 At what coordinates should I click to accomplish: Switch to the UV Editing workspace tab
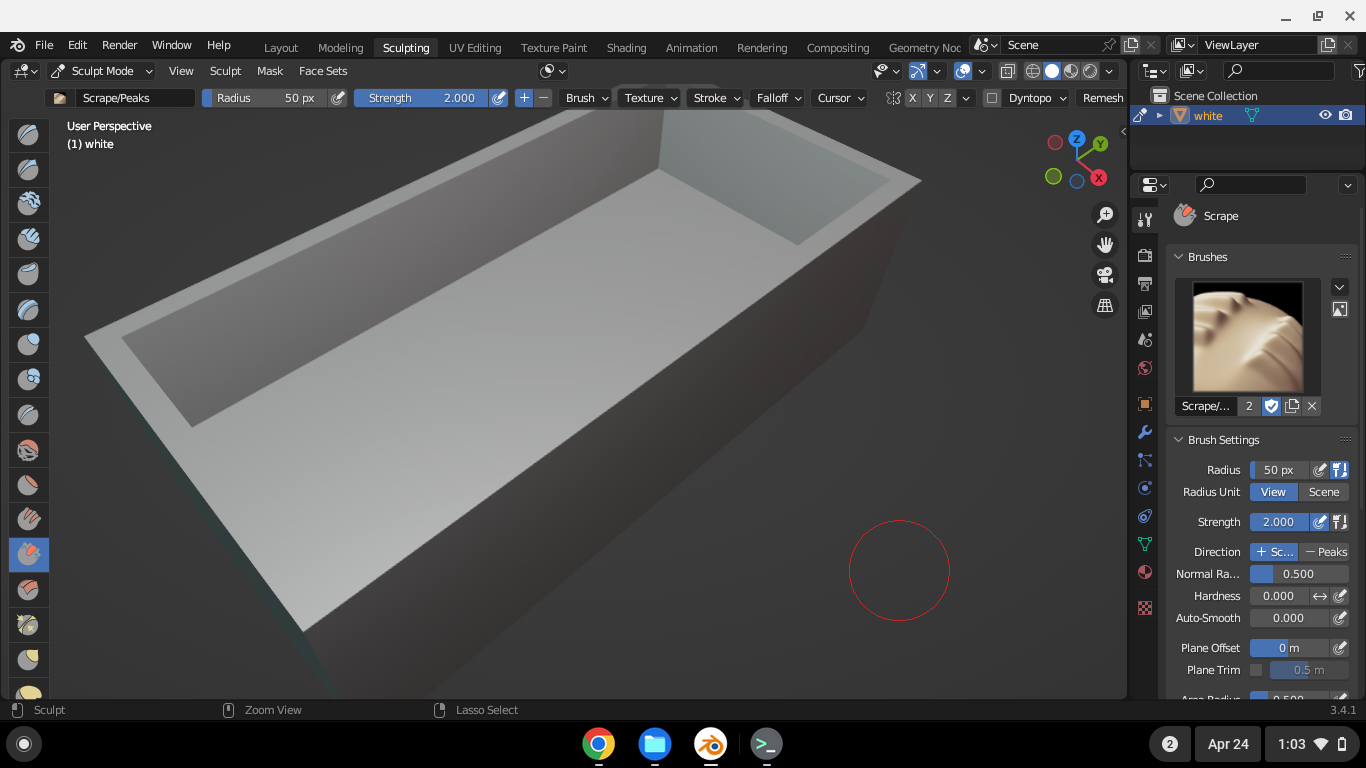click(474, 48)
